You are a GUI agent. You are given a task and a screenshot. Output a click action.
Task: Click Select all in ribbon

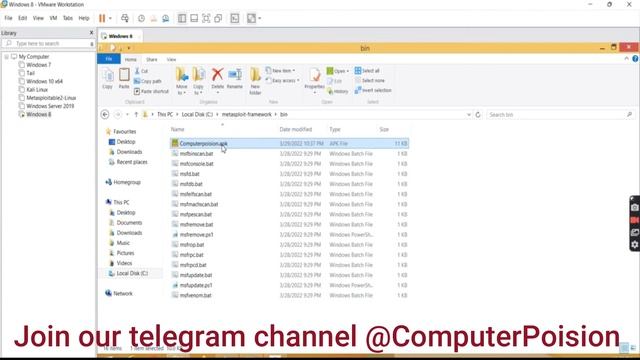pos(367,71)
